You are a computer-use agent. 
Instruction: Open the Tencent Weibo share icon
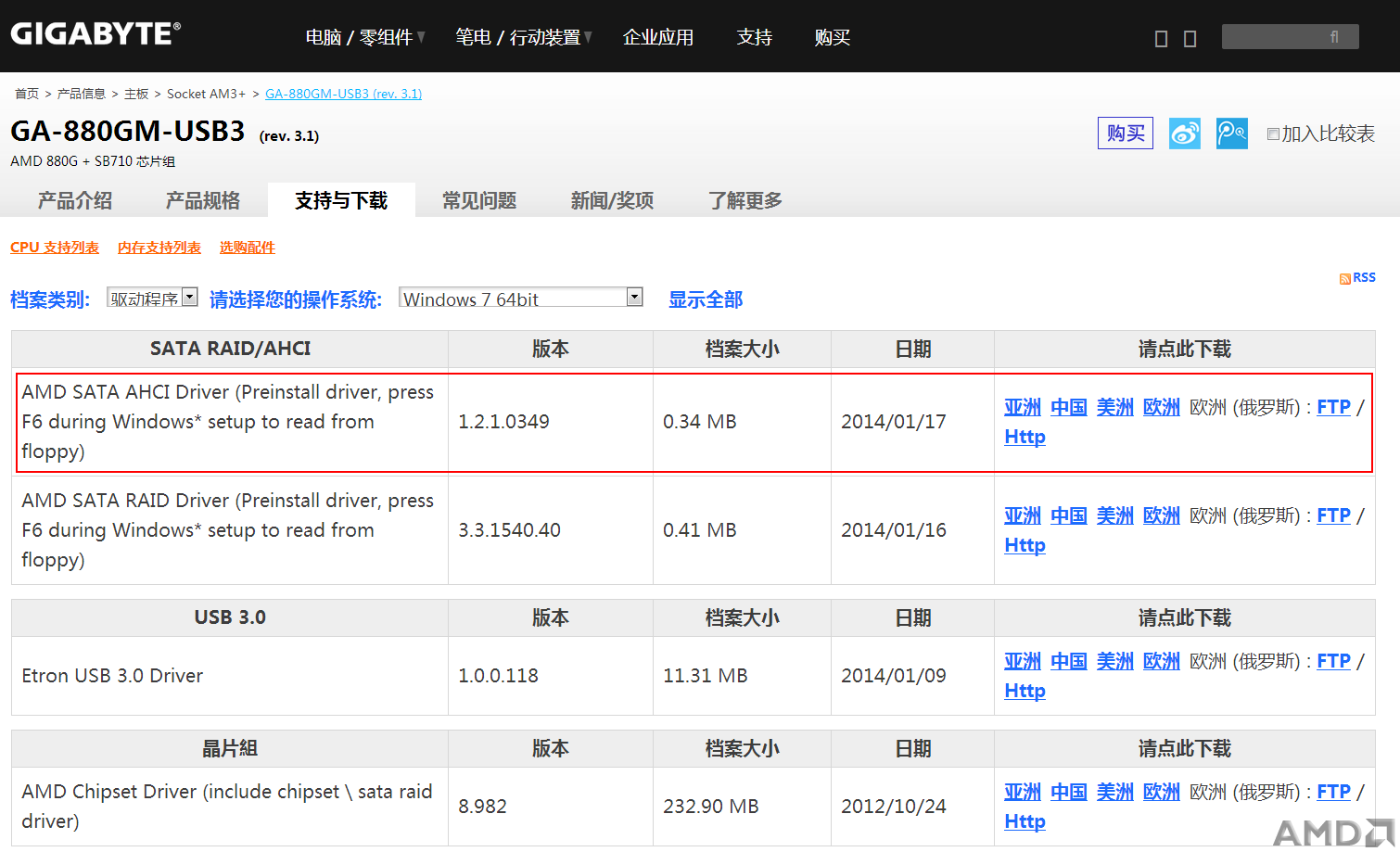[1231, 134]
